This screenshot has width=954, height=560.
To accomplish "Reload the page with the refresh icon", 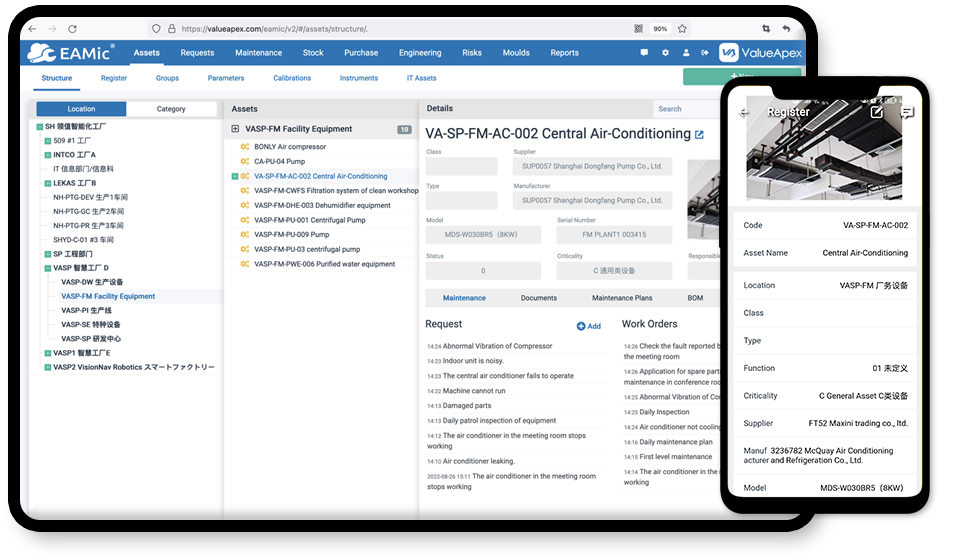I will click(x=72, y=29).
